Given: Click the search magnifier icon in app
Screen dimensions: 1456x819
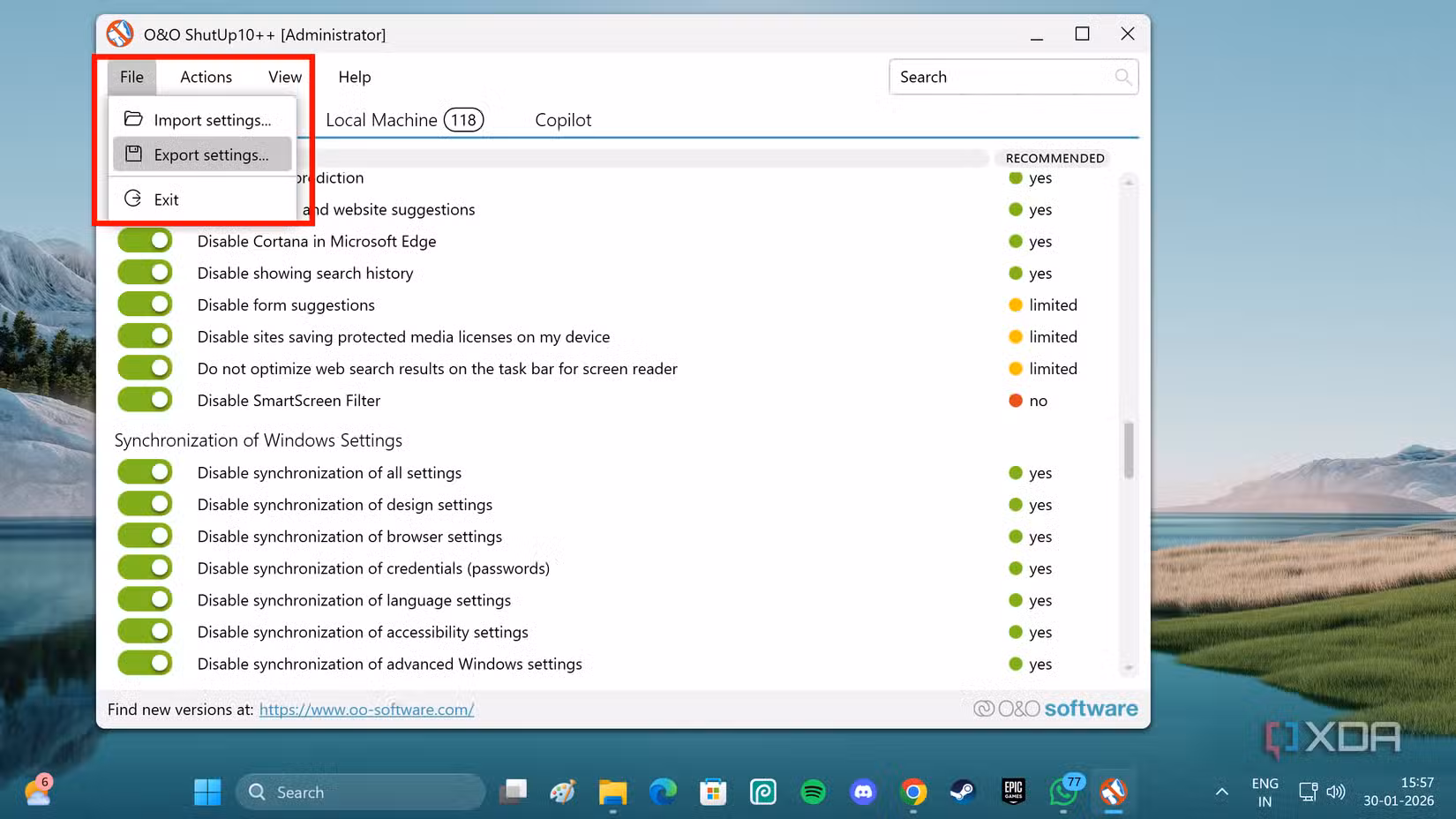Looking at the screenshot, I should (1122, 77).
